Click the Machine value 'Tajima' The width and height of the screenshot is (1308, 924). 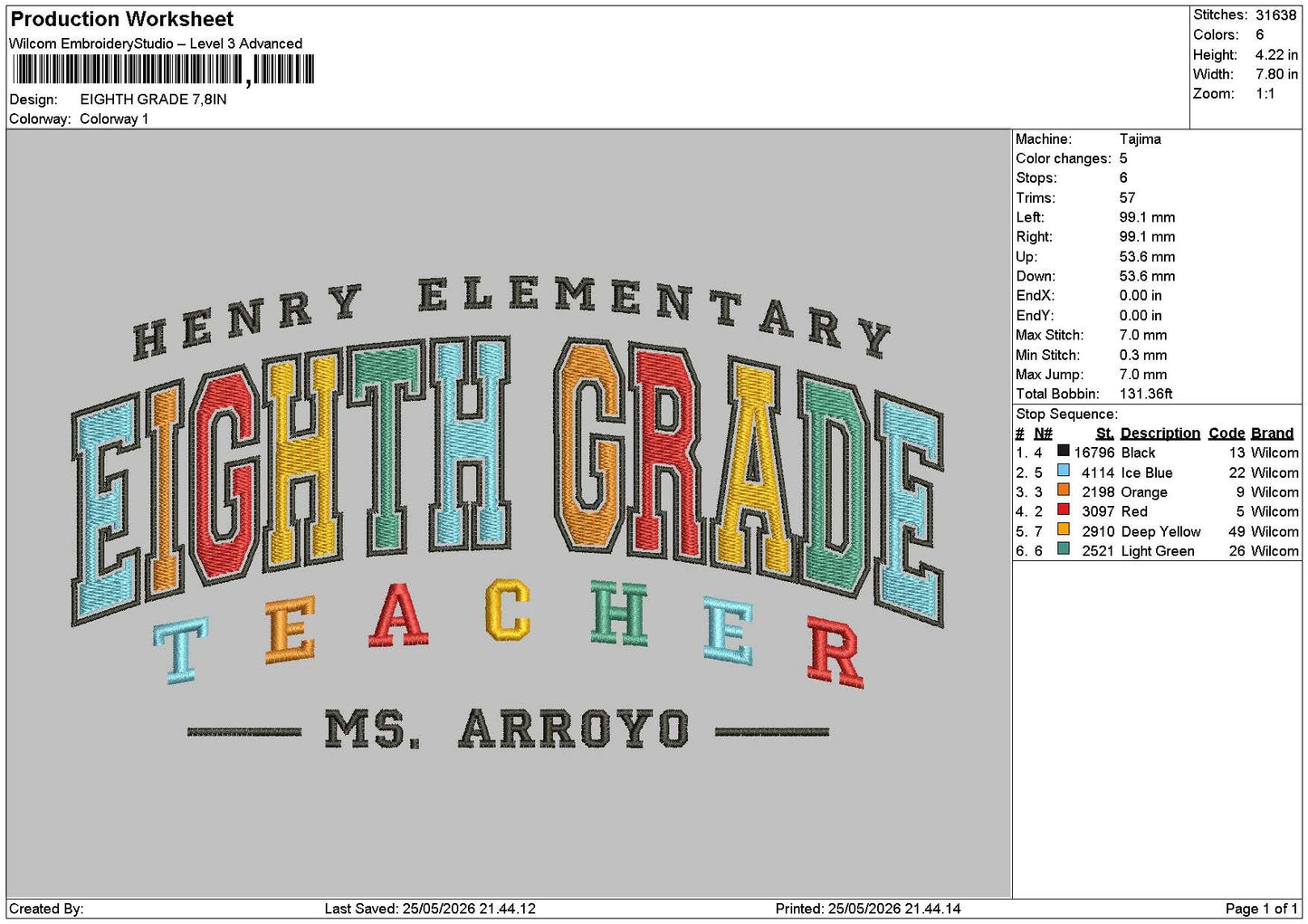[x=1140, y=139]
